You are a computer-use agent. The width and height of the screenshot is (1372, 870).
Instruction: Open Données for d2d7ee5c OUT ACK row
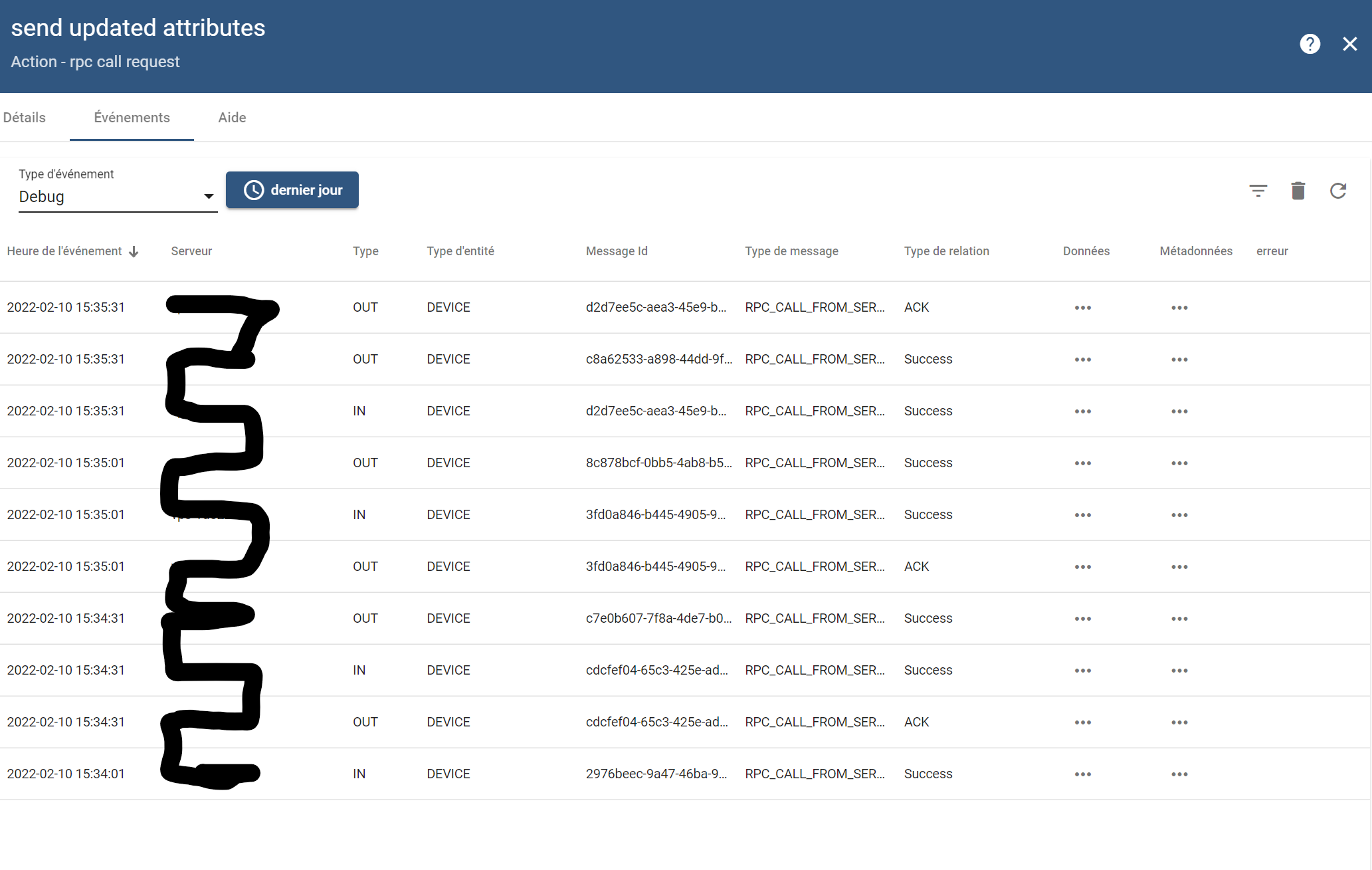[1082, 308]
